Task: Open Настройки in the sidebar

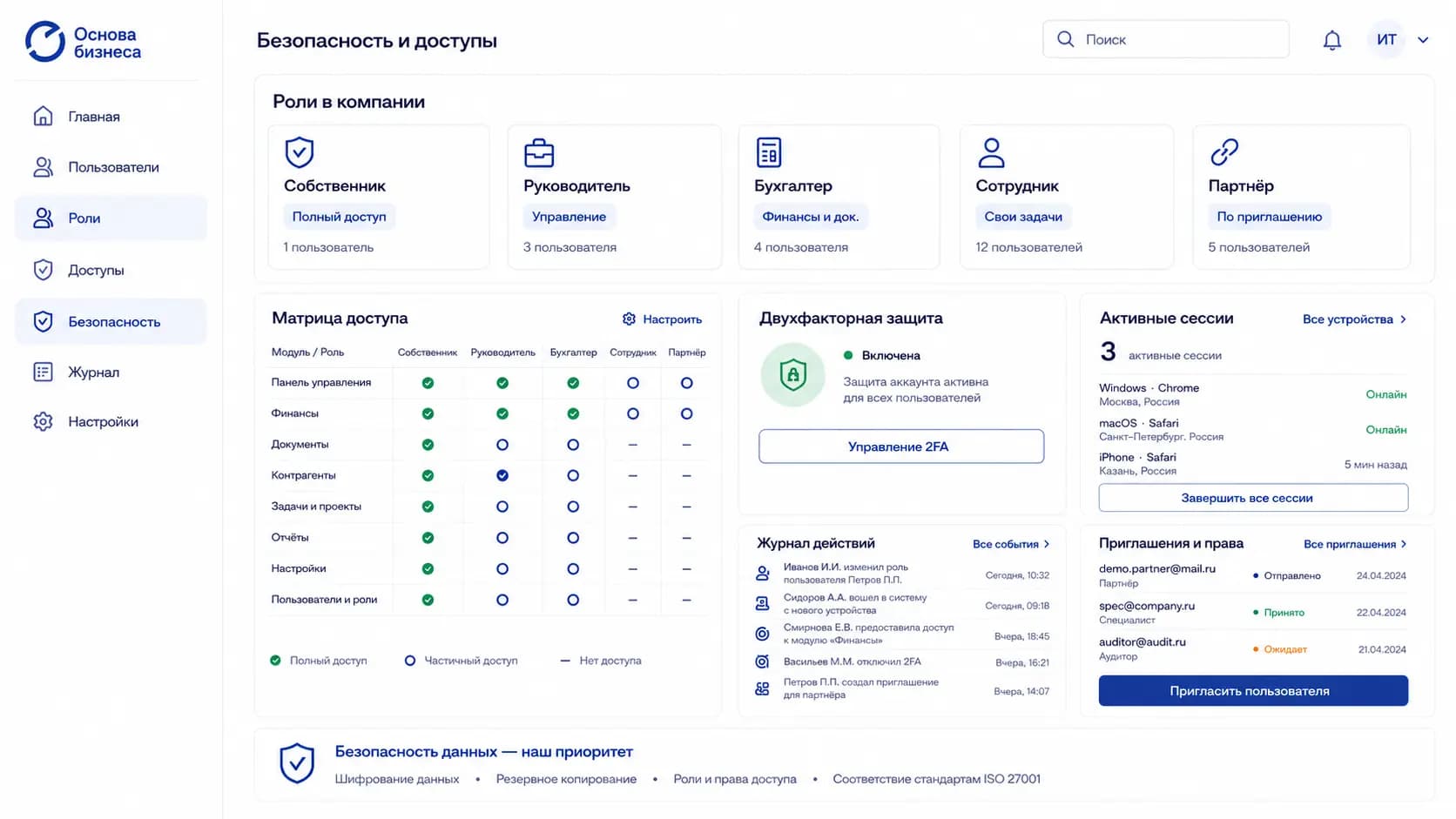Action: [x=111, y=422]
